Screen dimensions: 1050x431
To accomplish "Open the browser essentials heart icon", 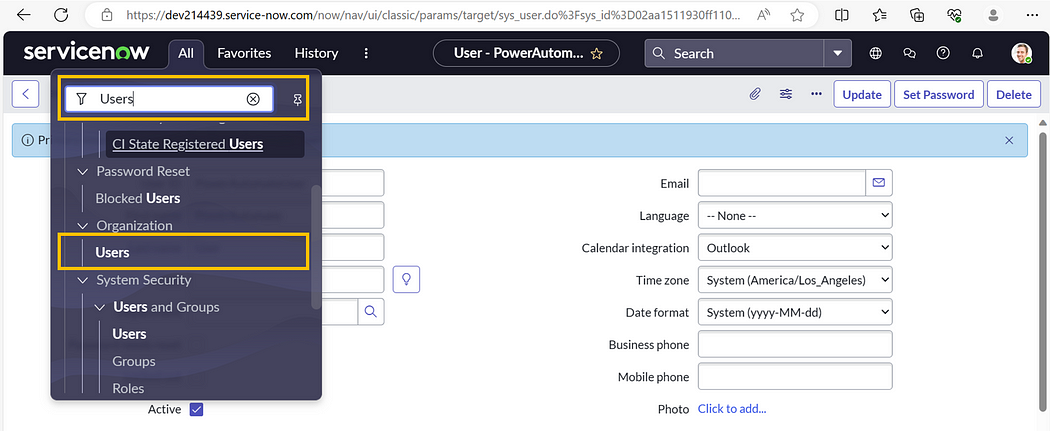I will click(x=955, y=15).
